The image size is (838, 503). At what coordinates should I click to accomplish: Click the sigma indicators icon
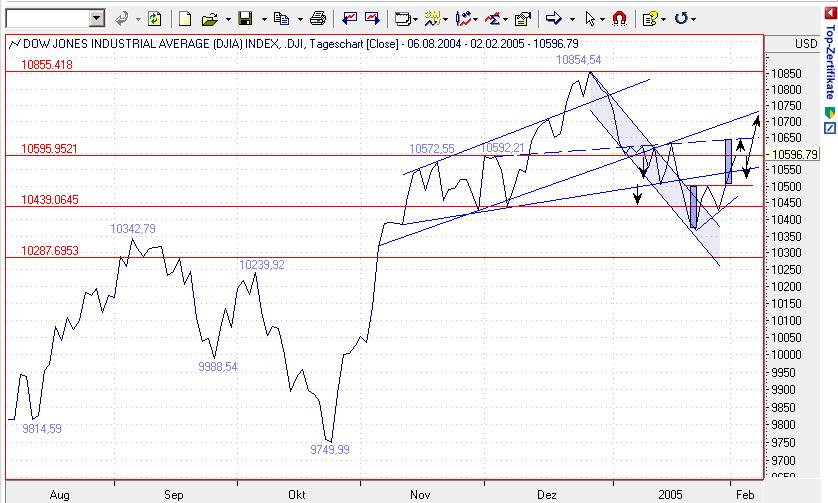tap(492, 19)
